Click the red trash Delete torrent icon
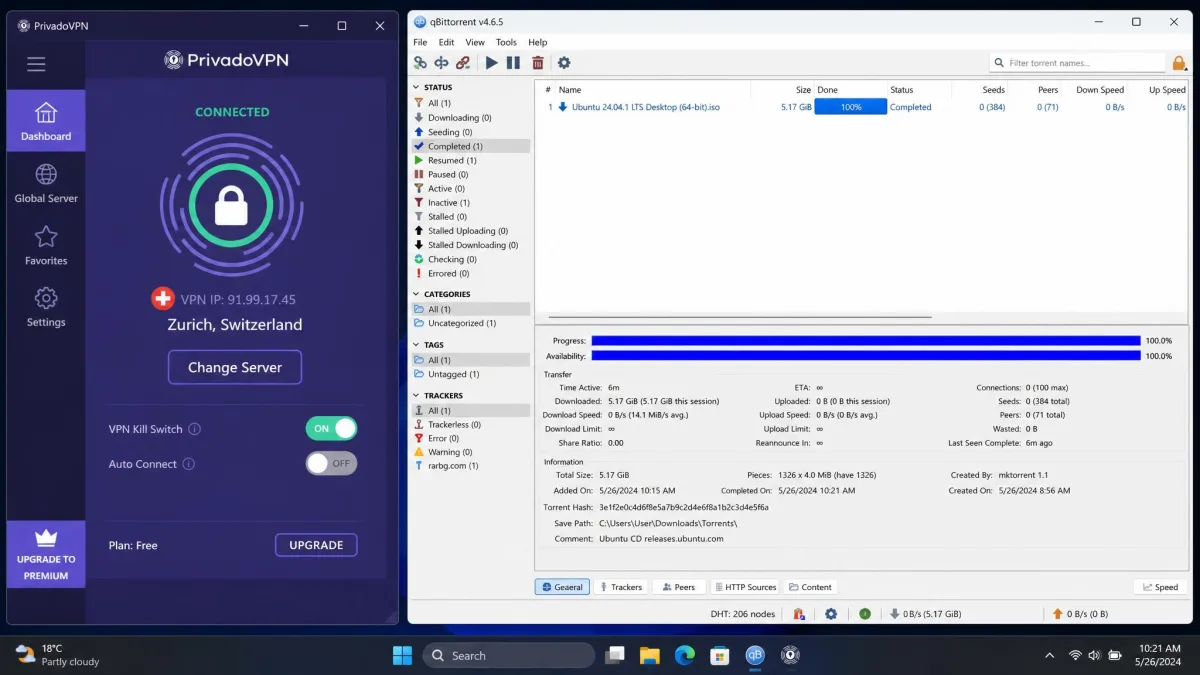1200x675 pixels. pyautogui.click(x=538, y=62)
